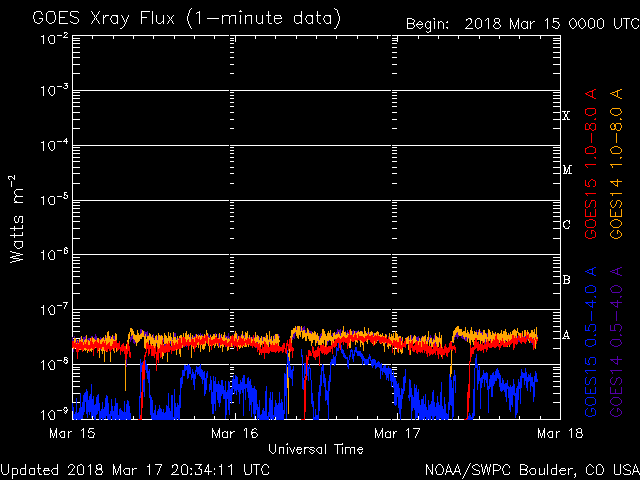Click the "Updated 2018 Mar 17 20:34:11 UTC" timestamp
The width and height of the screenshot is (640, 480).
pyautogui.click(x=135, y=470)
